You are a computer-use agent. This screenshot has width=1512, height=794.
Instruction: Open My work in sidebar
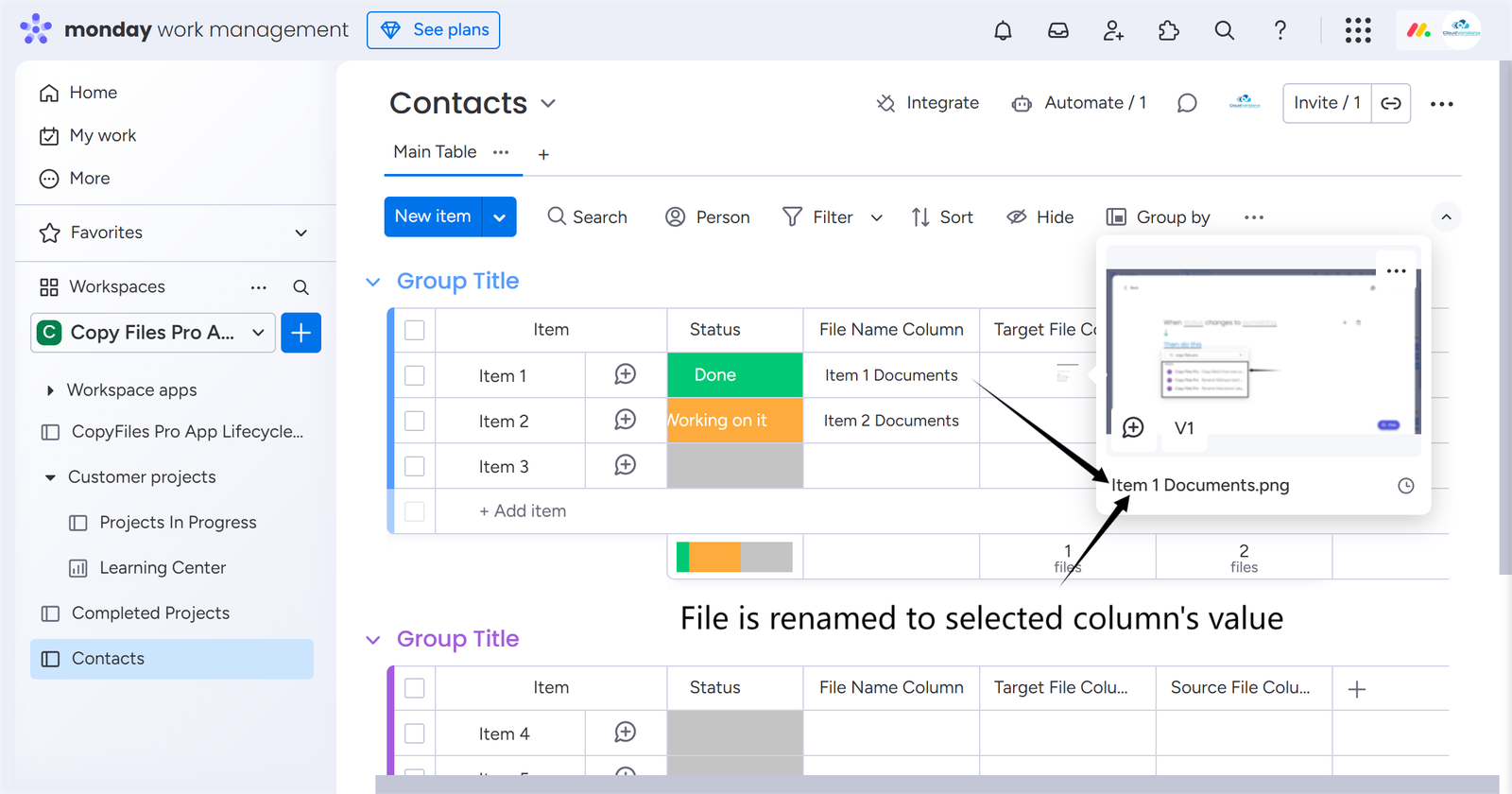(88, 135)
